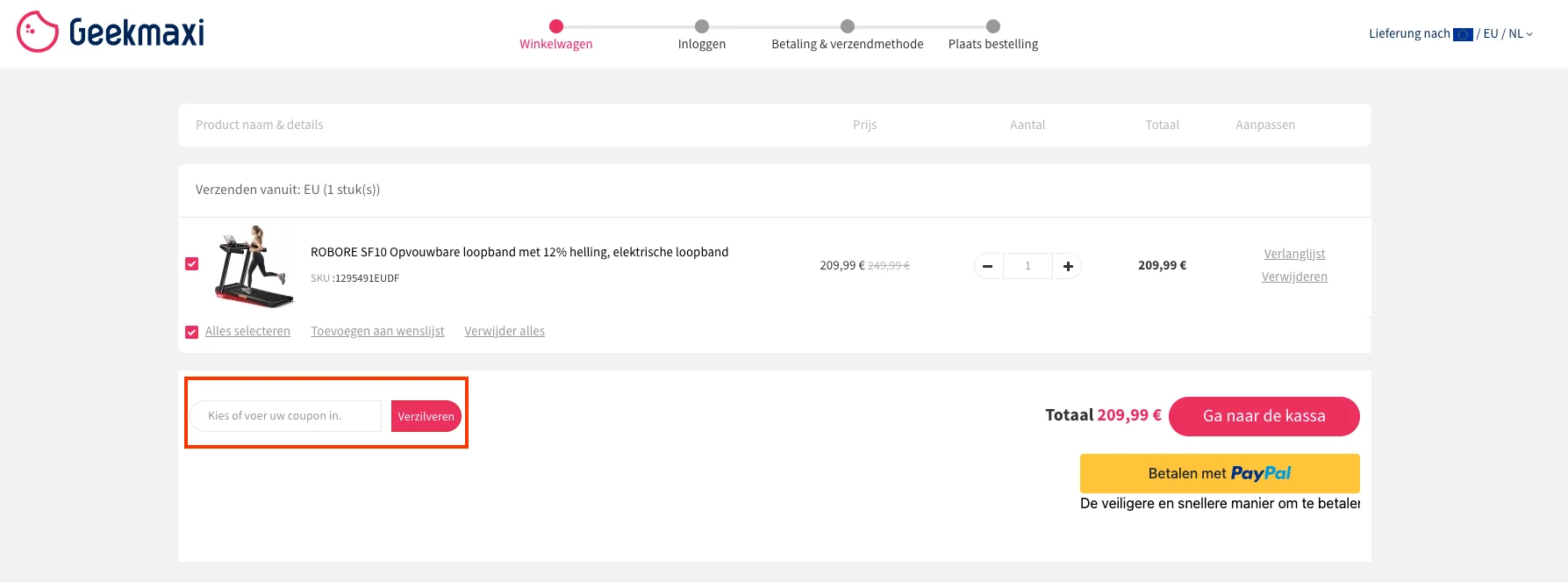The height and width of the screenshot is (582, 1568).
Task: Click the EU flag icon
Action: tap(1463, 34)
